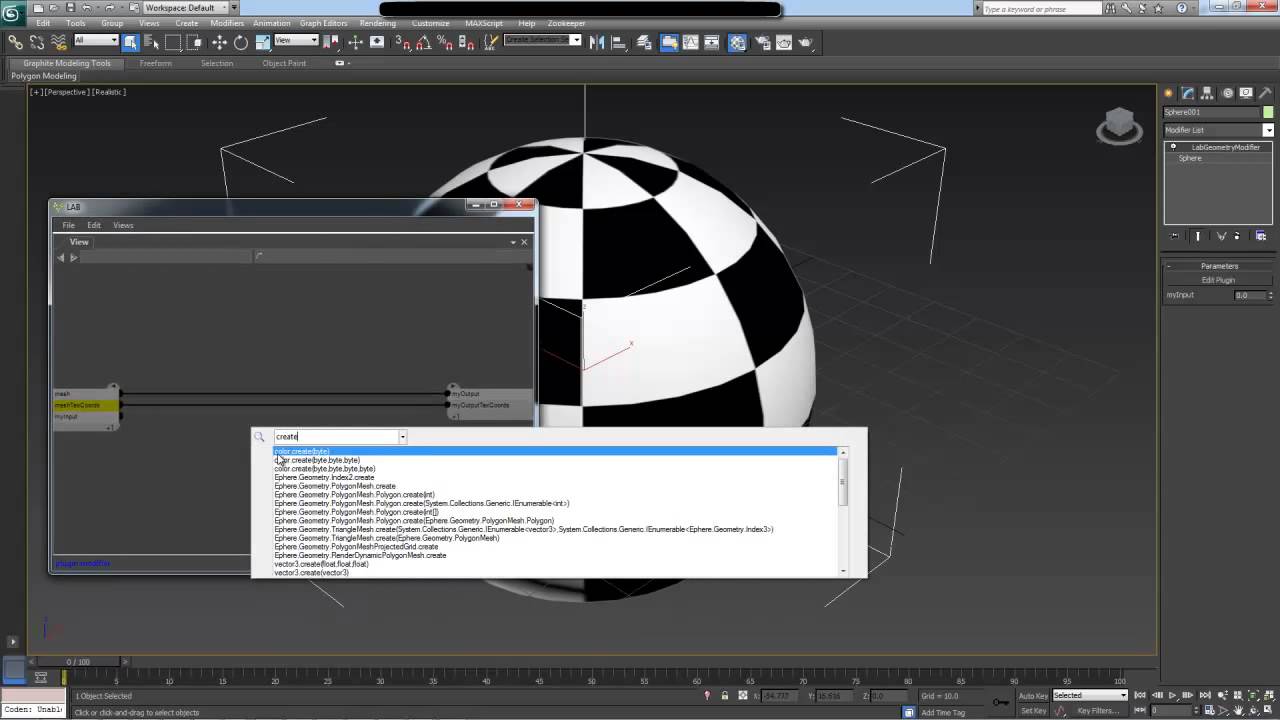Click the Play Animation button

pos(1172,695)
